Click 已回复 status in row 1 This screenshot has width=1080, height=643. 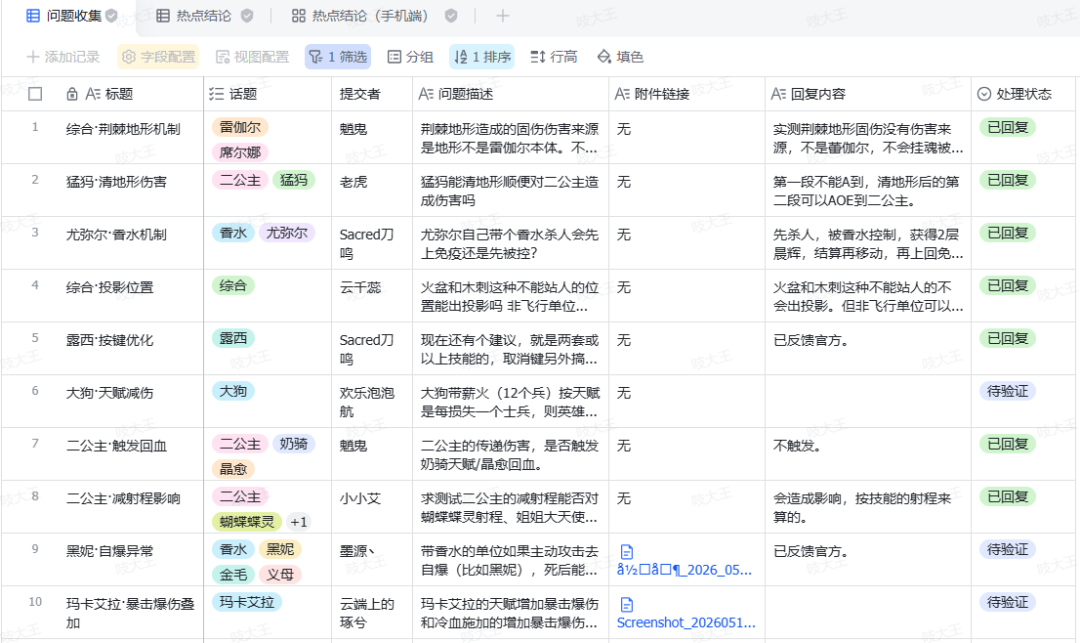point(1008,127)
